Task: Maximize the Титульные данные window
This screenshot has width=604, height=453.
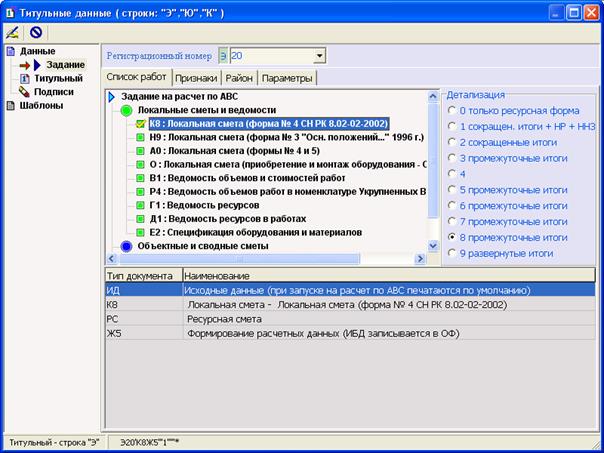Action: click(574, 13)
